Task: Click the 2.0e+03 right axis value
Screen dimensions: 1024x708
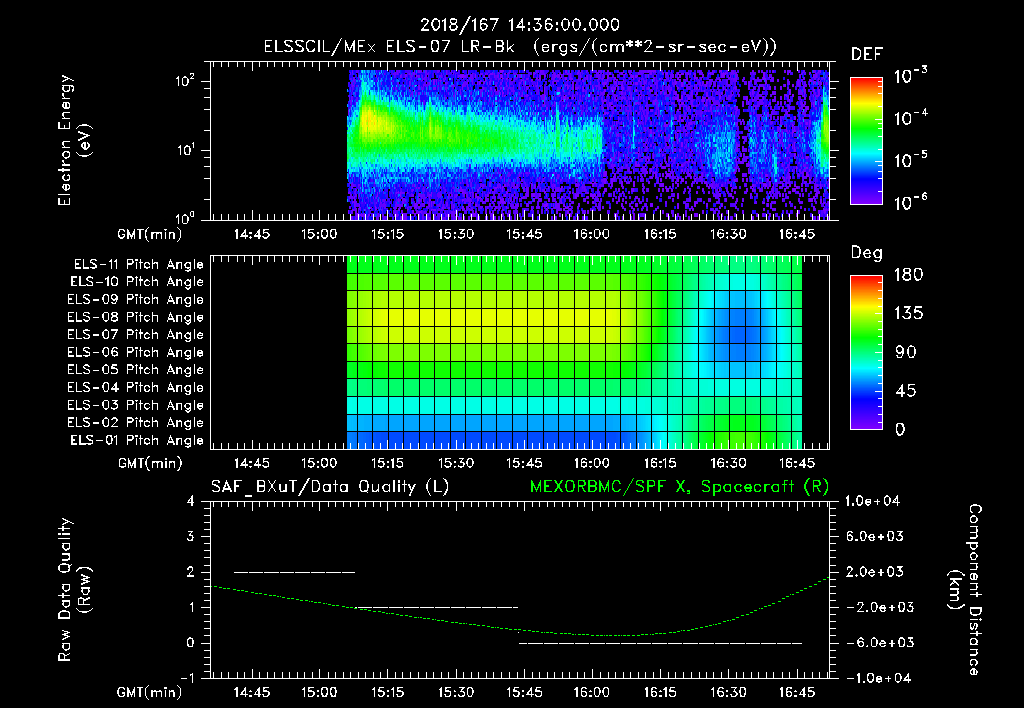Action: [x=874, y=572]
